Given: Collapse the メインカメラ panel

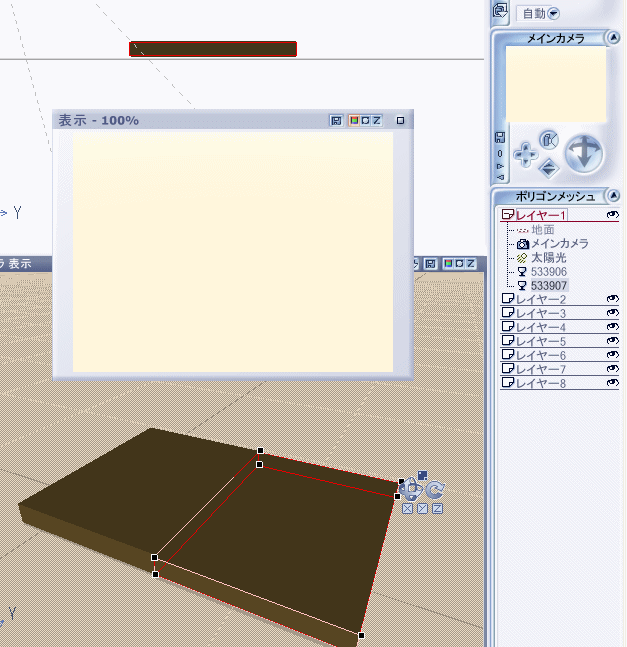Looking at the screenshot, I should (x=612, y=39).
